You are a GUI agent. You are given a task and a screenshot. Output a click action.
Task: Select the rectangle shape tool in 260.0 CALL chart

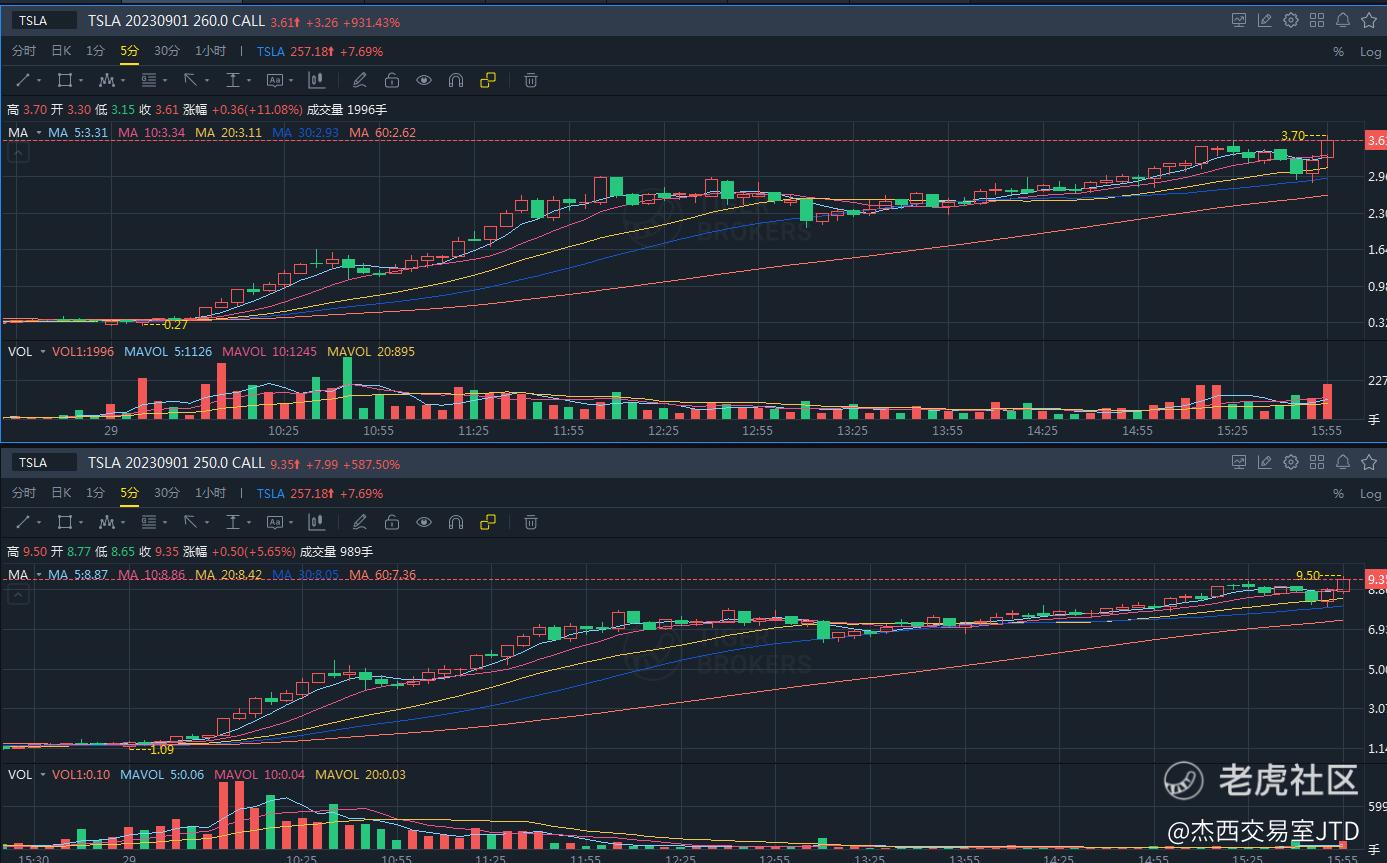65,80
